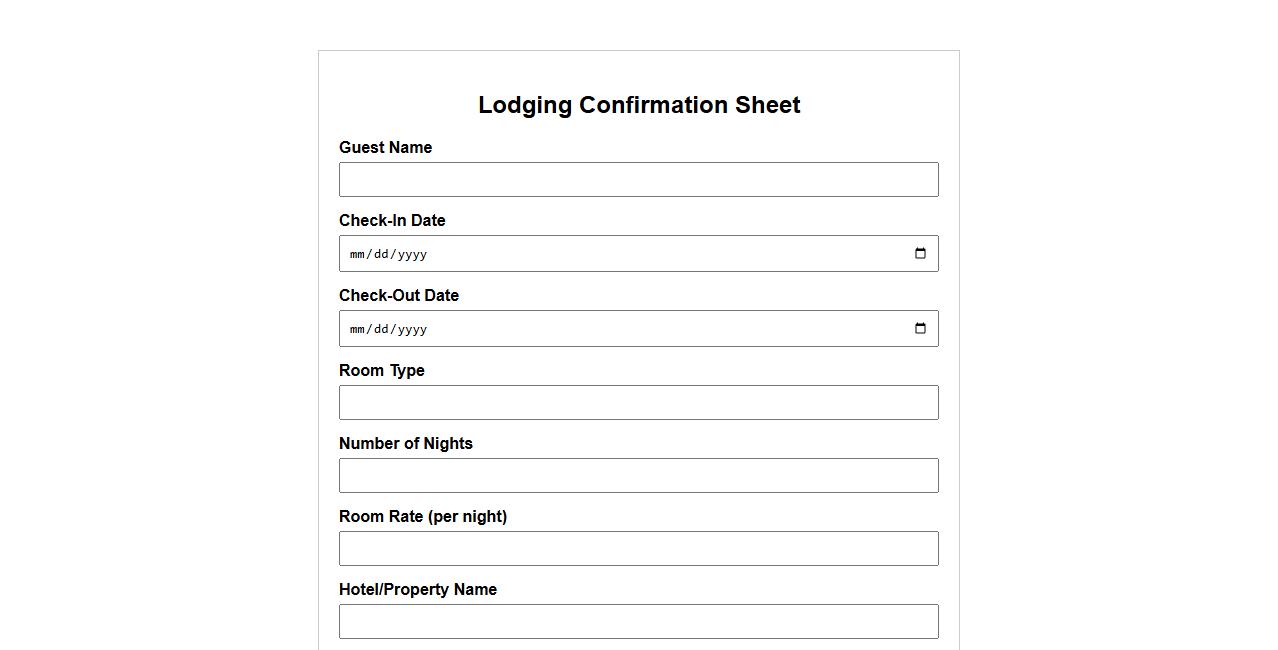Image resolution: width=1278 pixels, height=650 pixels.
Task: Select year segment of Check-Out Date
Action: 412,329
